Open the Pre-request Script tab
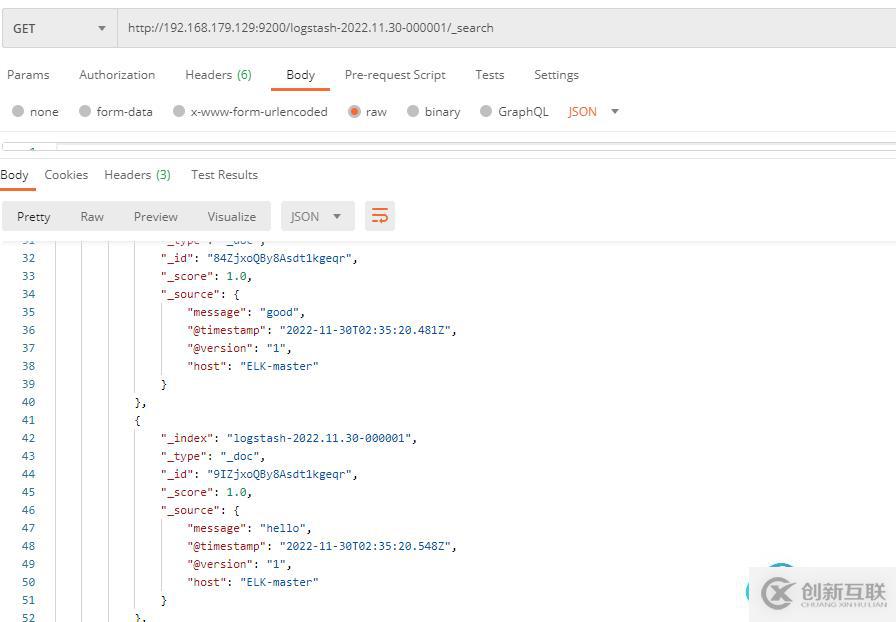Image resolution: width=896 pixels, height=622 pixels. (395, 75)
